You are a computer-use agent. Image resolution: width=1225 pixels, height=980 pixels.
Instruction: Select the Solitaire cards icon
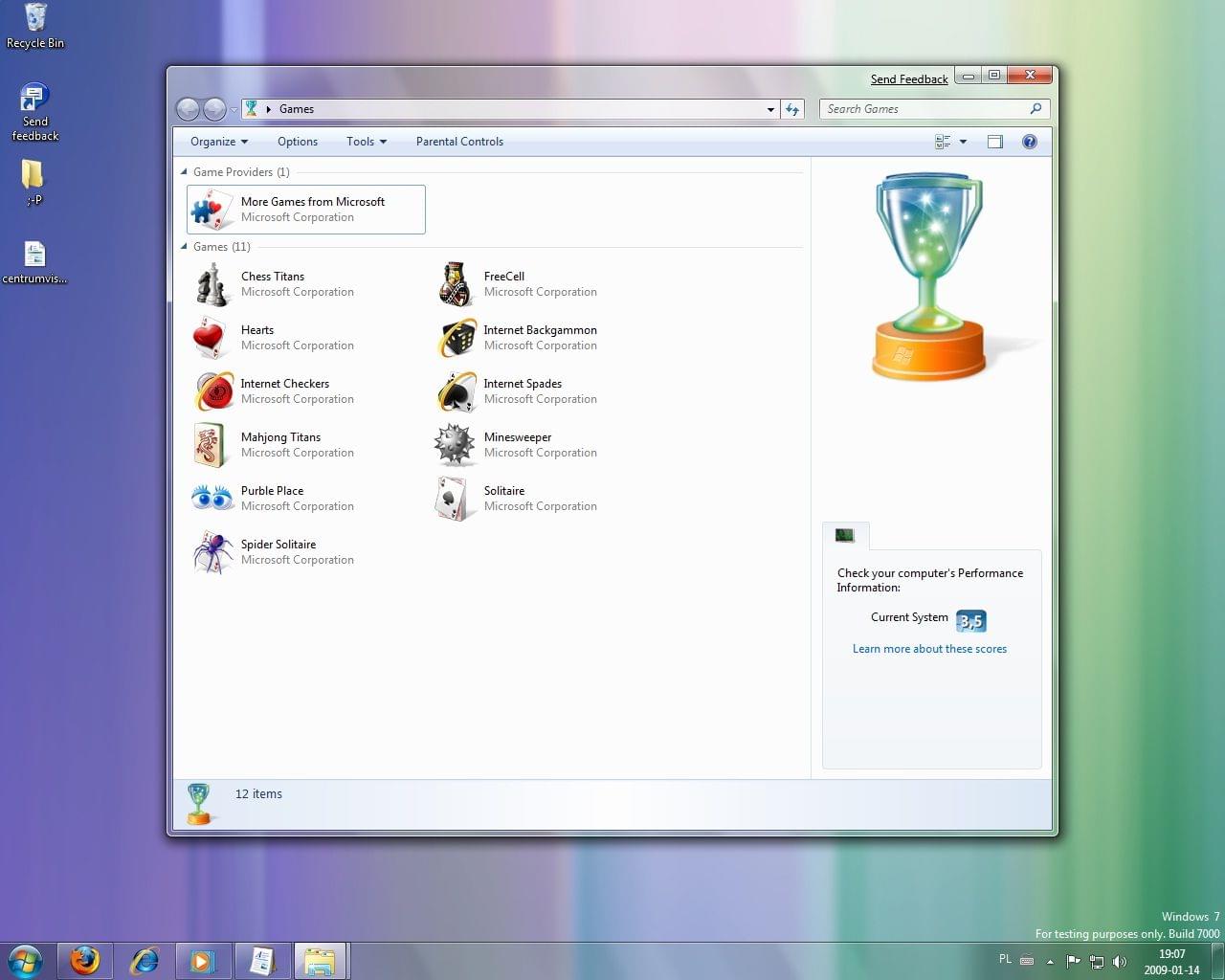[453, 499]
